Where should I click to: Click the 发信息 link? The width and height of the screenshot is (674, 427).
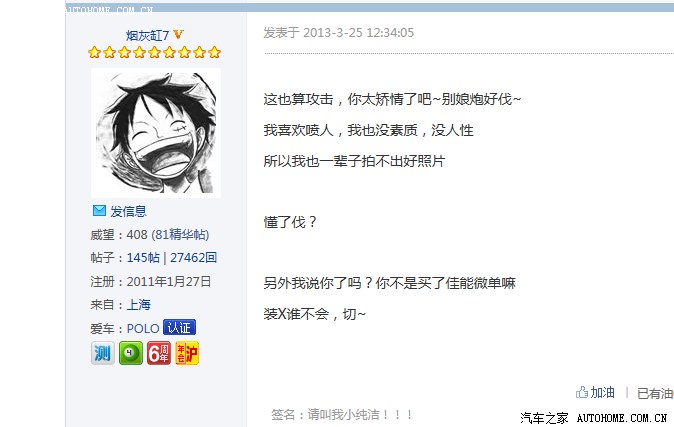(129, 211)
